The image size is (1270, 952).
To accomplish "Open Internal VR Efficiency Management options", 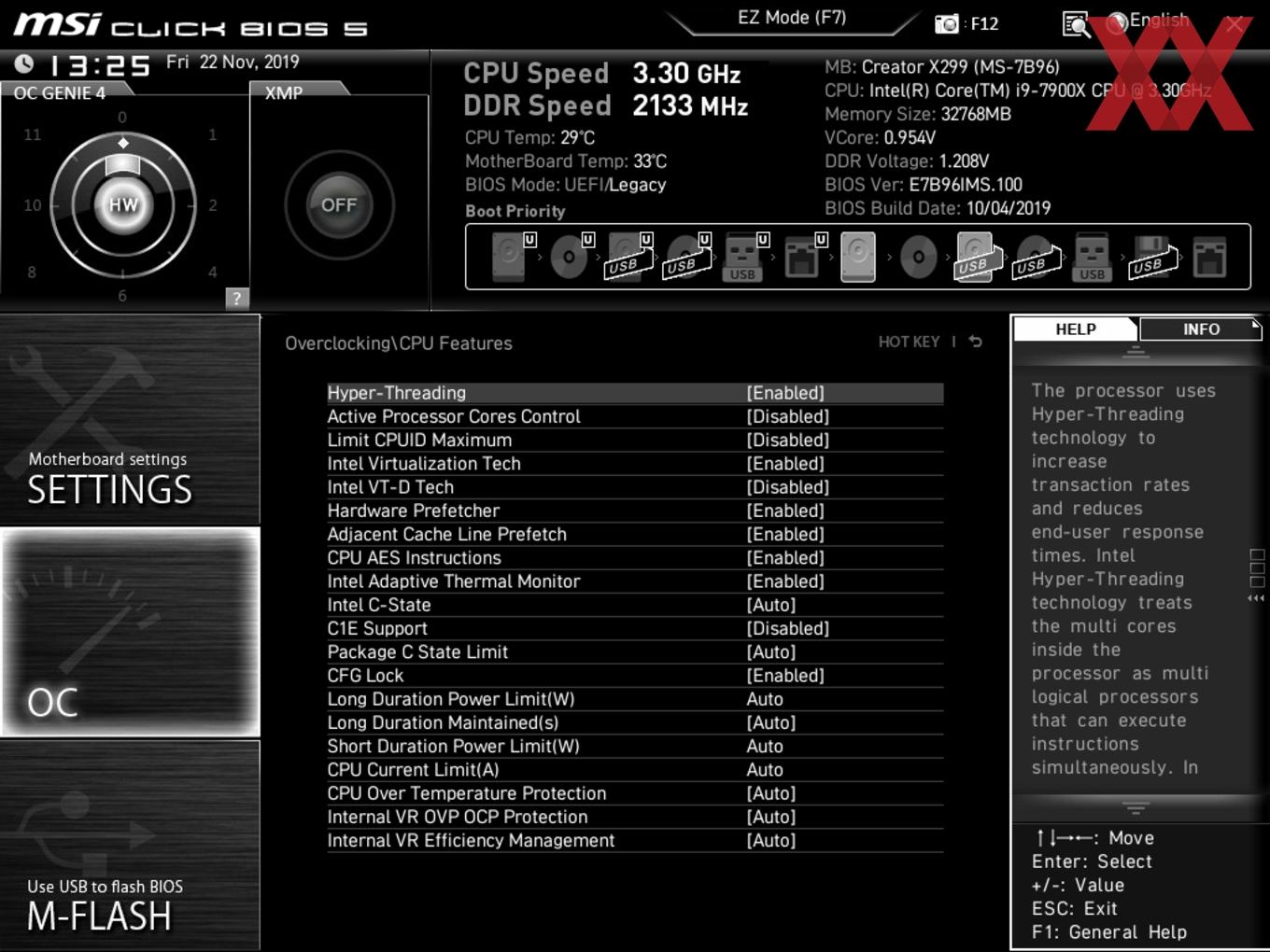I will click(x=635, y=840).
